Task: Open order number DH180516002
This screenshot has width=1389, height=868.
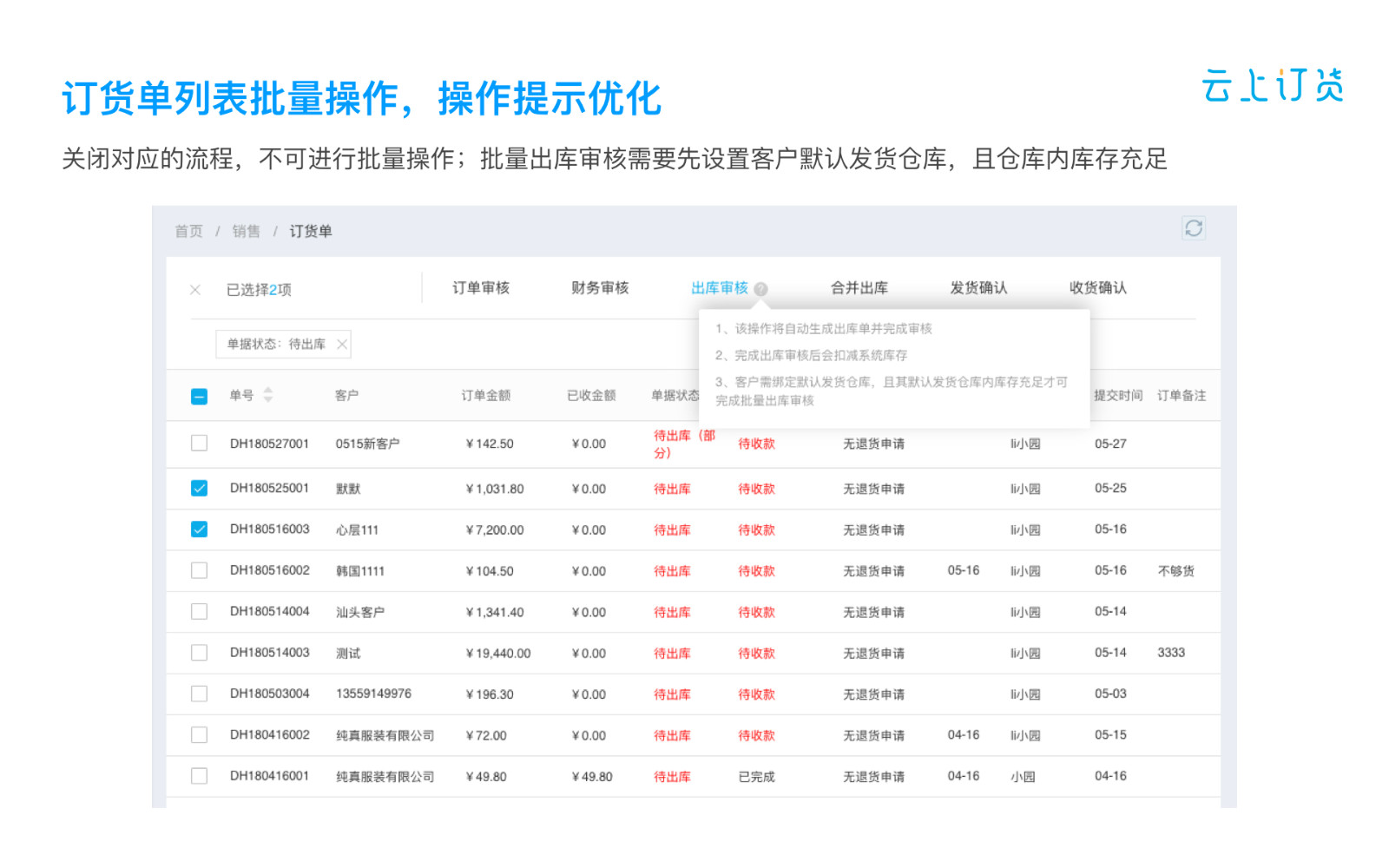Action: pyautogui.click(x=269, y=570)
